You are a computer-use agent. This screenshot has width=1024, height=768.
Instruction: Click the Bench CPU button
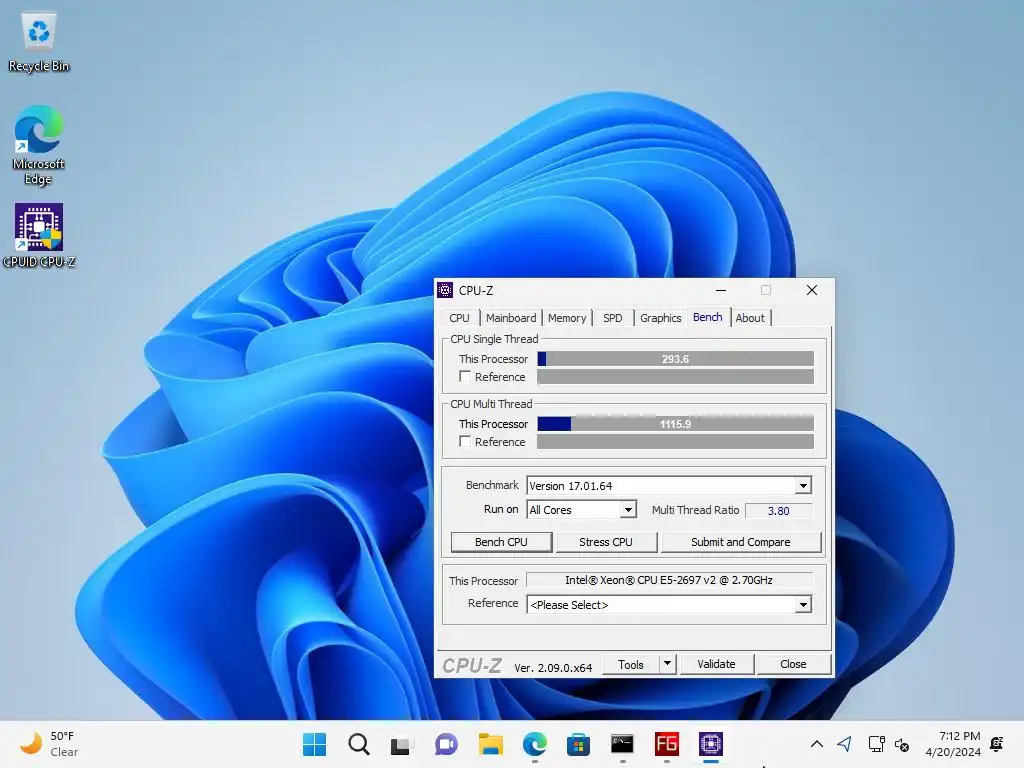pos(502,542)
